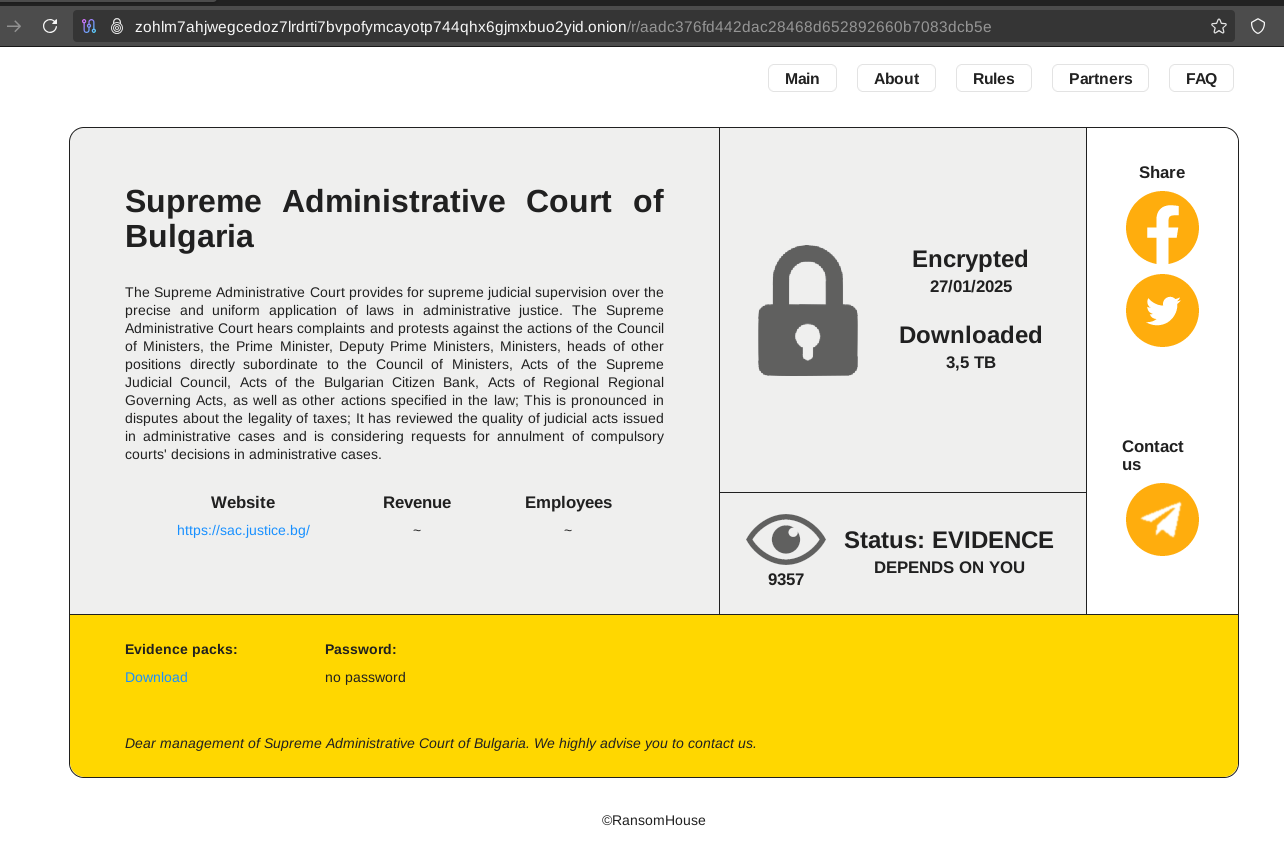Go to the About page
Image resolution: width=1284 pixels, height=841 pixels.
(896, 78)
